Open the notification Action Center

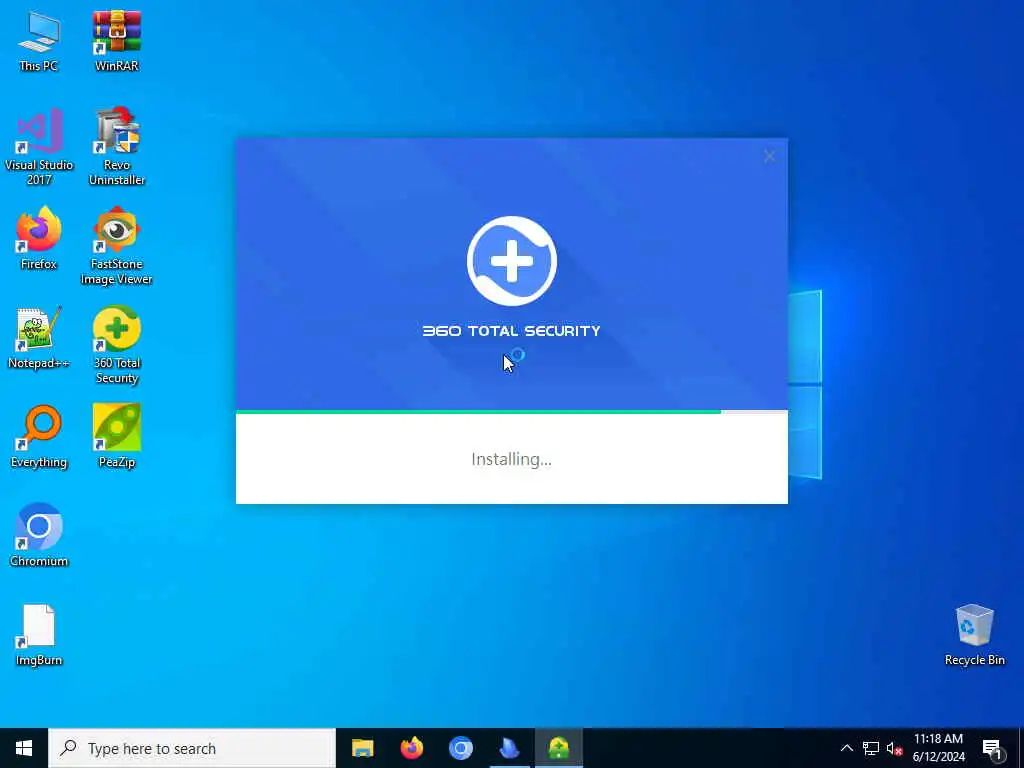click(x=993, y=748)
